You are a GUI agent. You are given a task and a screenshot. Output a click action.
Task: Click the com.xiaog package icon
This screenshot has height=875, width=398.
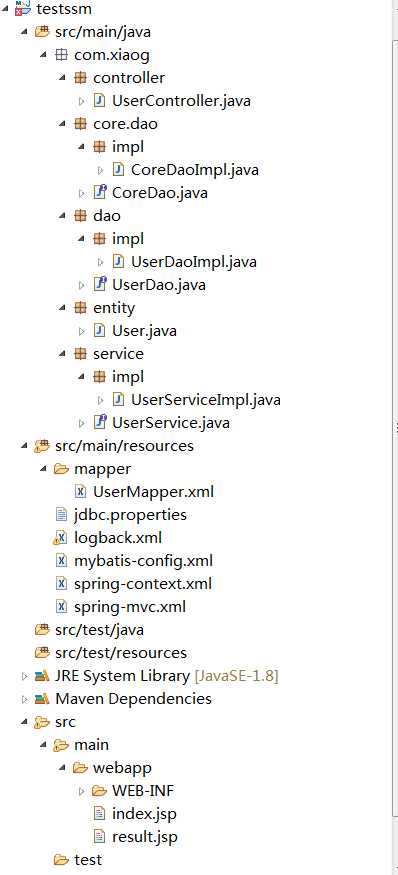(x=61, y=55)
